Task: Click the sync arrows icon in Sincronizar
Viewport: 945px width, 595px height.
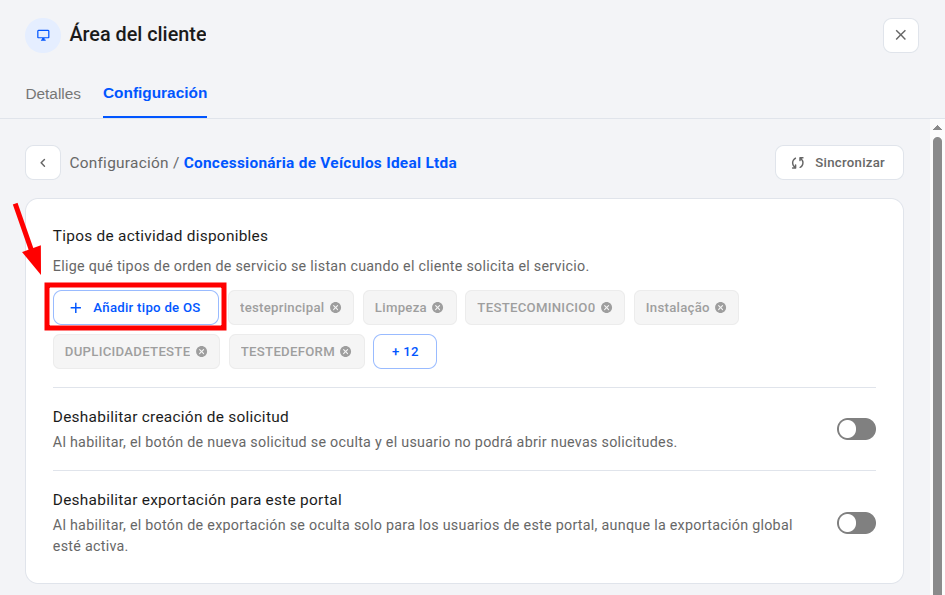Action: (798, 163)
